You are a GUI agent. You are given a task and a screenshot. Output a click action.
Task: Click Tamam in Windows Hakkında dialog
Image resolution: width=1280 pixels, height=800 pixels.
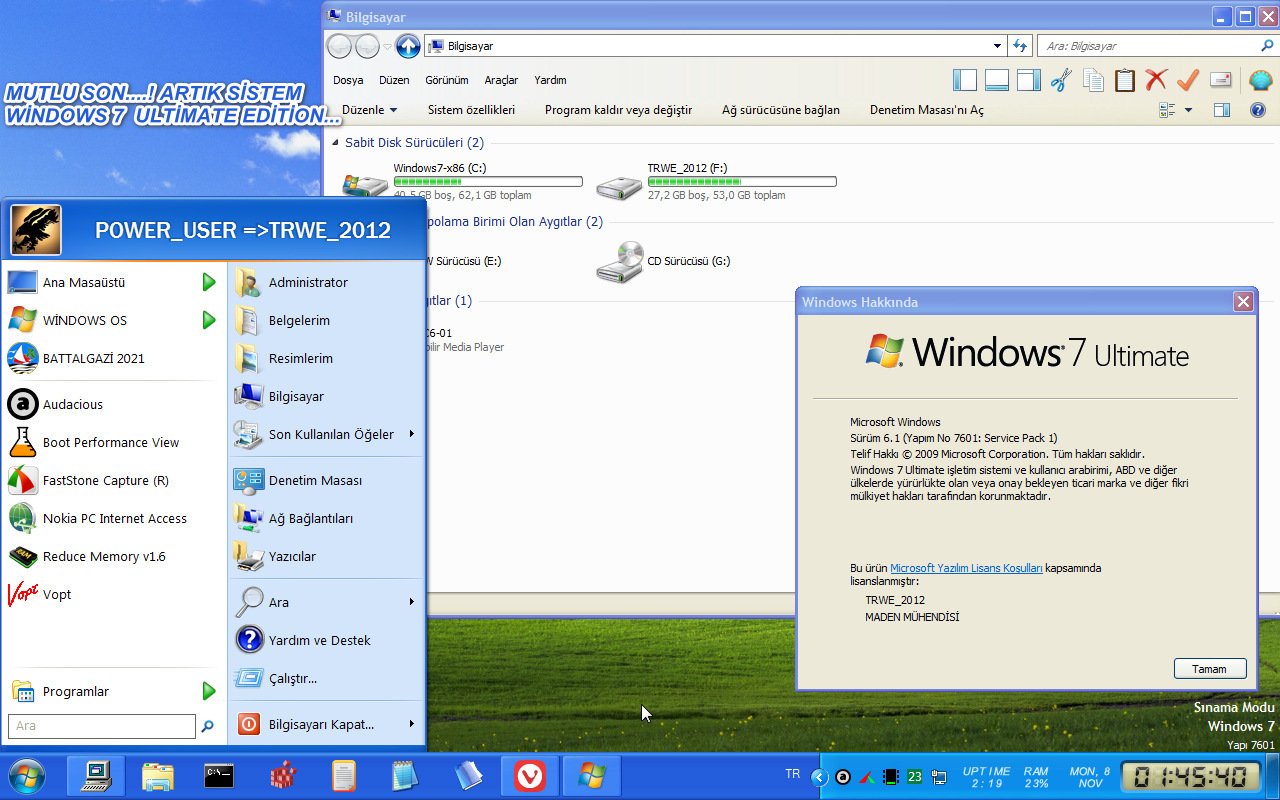[x=1210, y=669]
